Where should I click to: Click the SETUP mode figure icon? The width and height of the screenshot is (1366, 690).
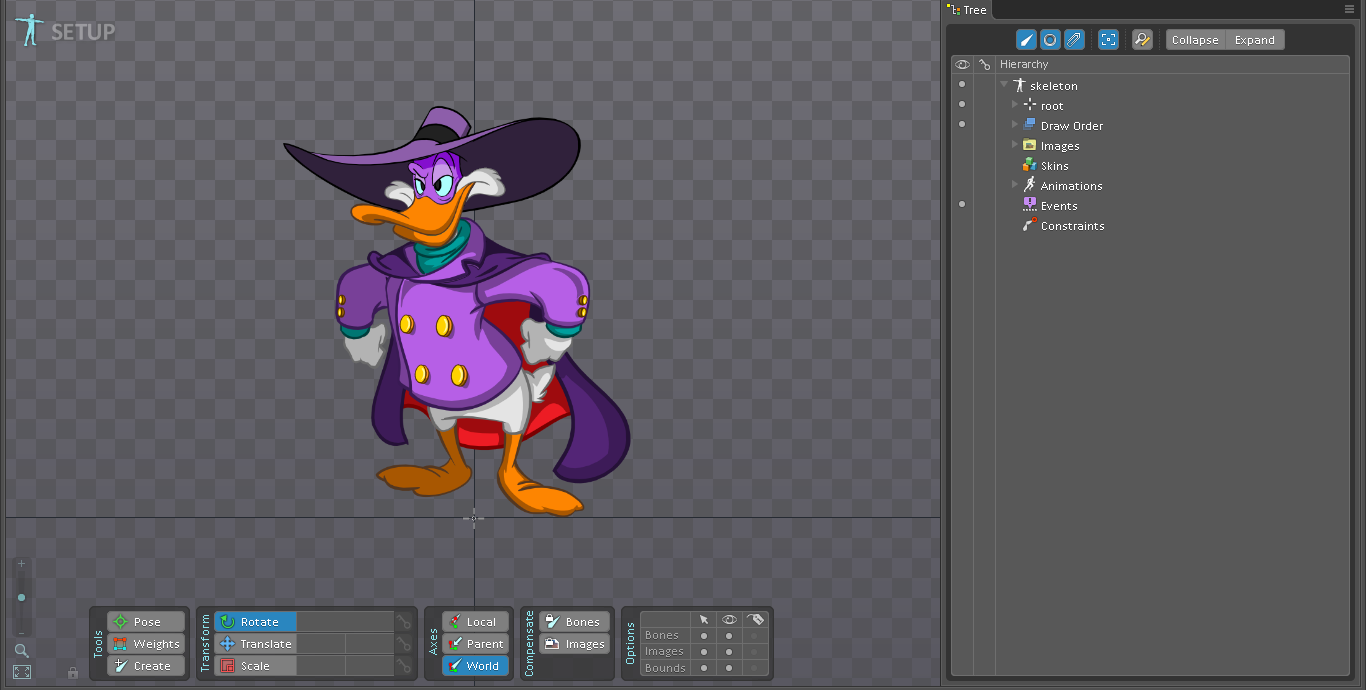click(x=30, y=29)
